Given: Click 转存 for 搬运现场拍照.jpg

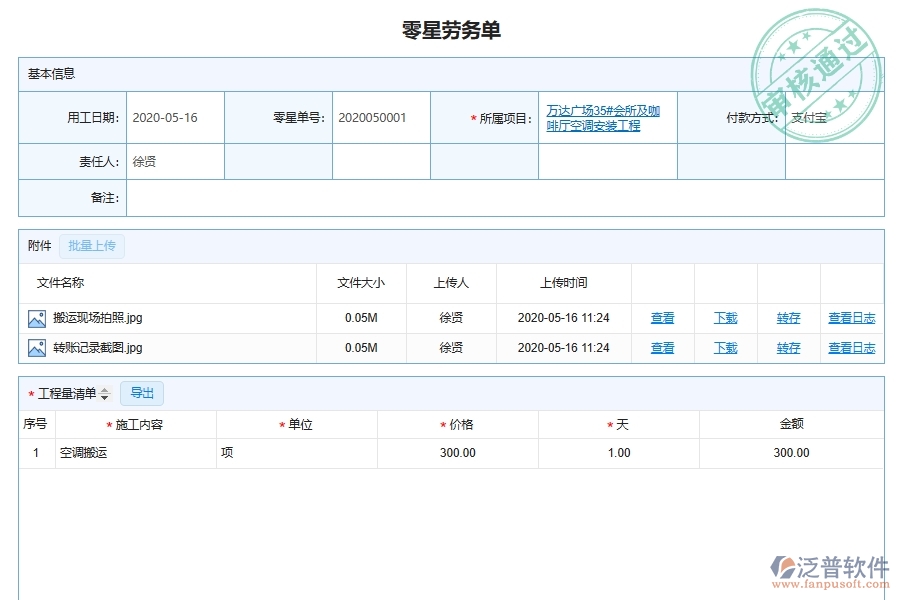Looking at the screenshot, I should point(787,317).
